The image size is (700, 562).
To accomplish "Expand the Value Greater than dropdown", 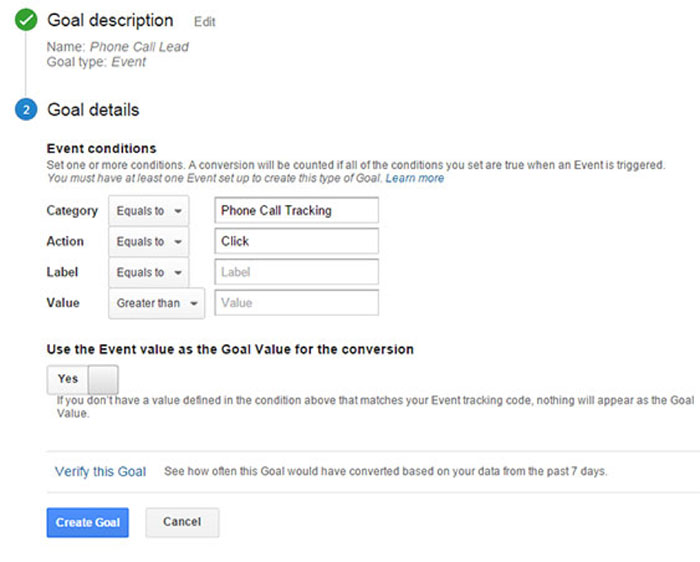I will pos(156,303).
